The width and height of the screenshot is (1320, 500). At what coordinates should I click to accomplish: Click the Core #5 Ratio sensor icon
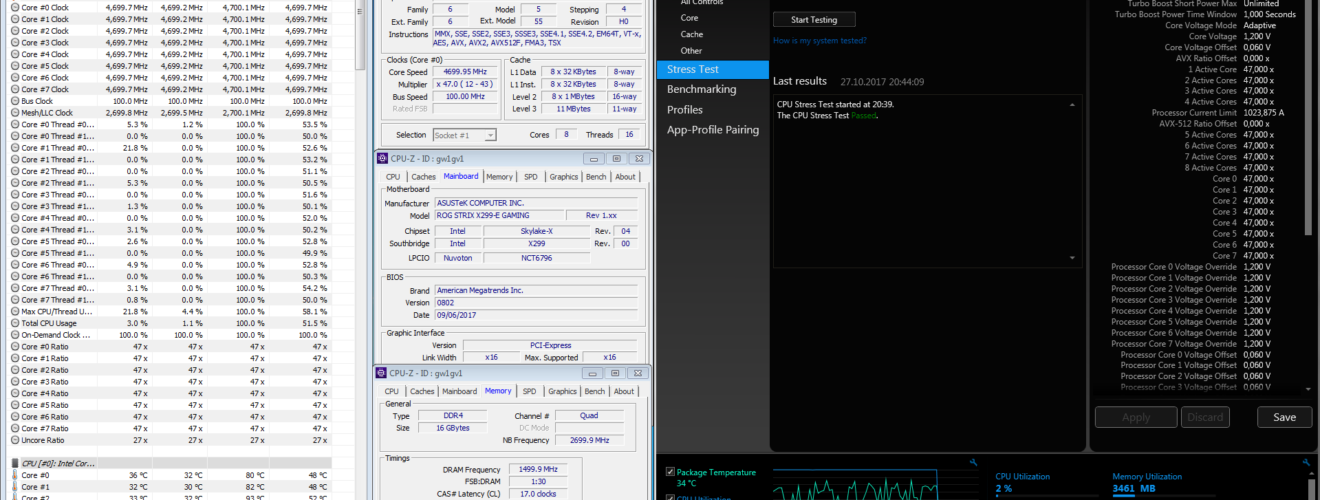15,405
